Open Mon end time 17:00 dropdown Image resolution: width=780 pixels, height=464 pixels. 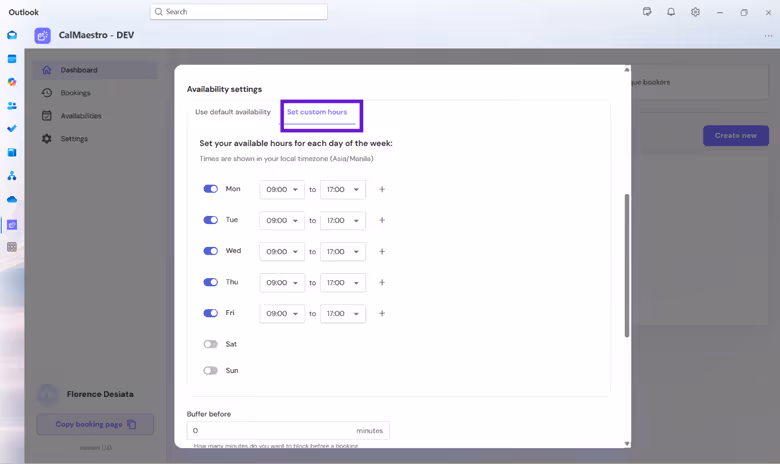coord(343,189)
